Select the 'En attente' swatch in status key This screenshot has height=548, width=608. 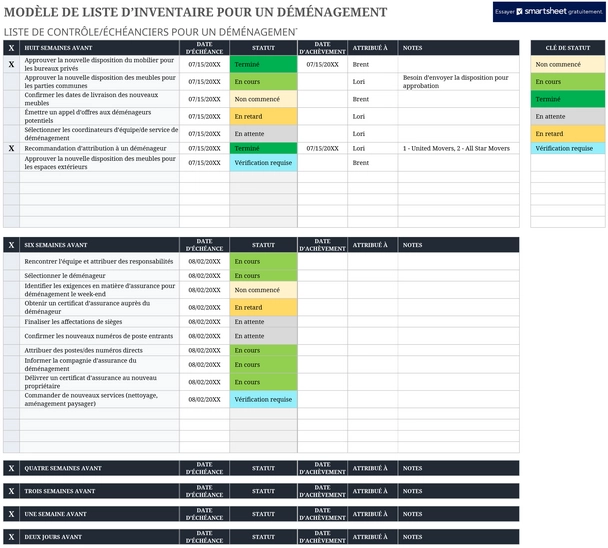(568, 116)
